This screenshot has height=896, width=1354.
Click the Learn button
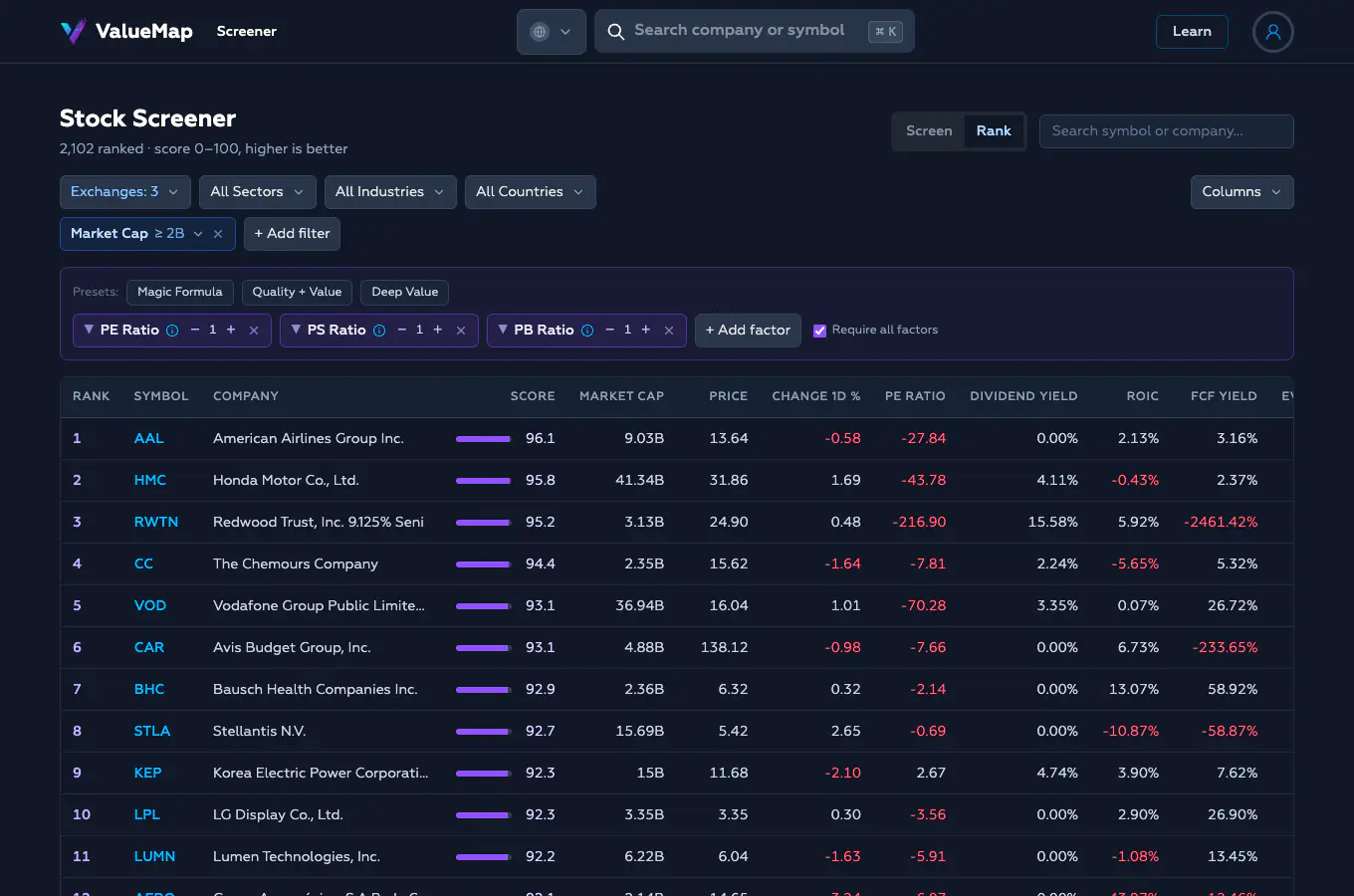[1192, 32]
